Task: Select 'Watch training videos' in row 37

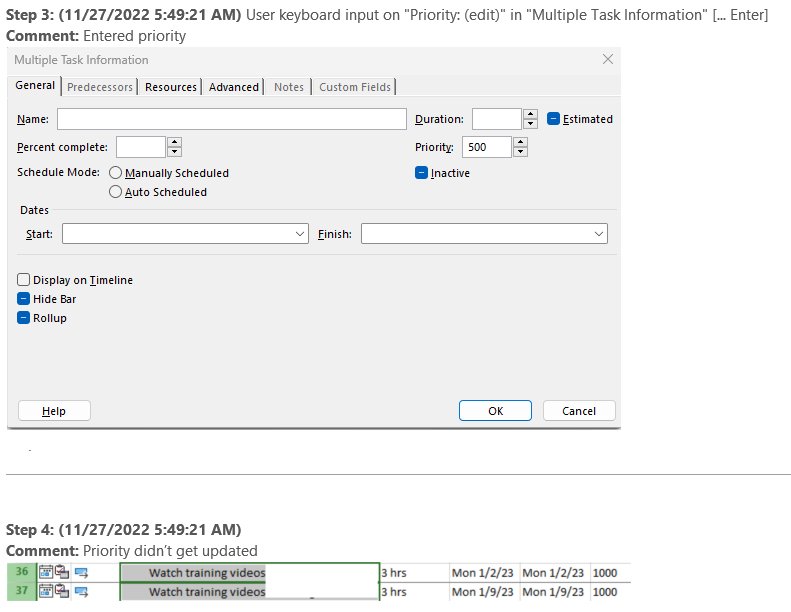Action: pos(207,592)
